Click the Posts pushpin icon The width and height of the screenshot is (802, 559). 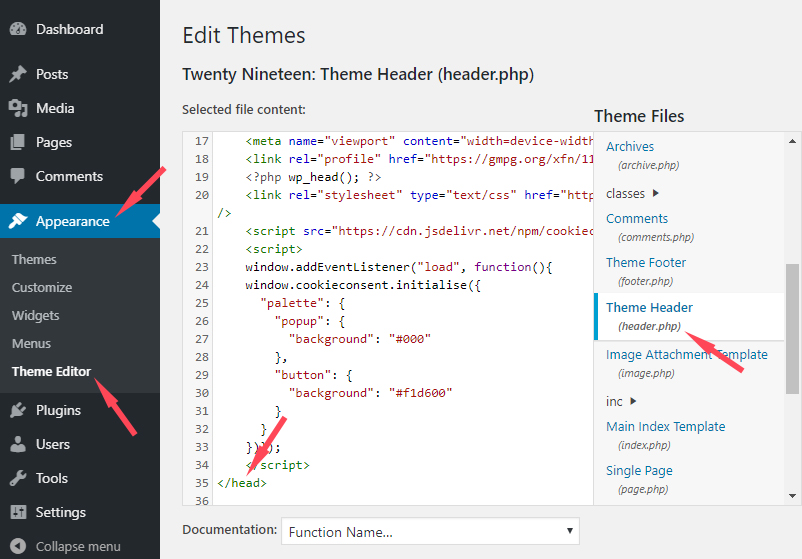pos(18,74)
